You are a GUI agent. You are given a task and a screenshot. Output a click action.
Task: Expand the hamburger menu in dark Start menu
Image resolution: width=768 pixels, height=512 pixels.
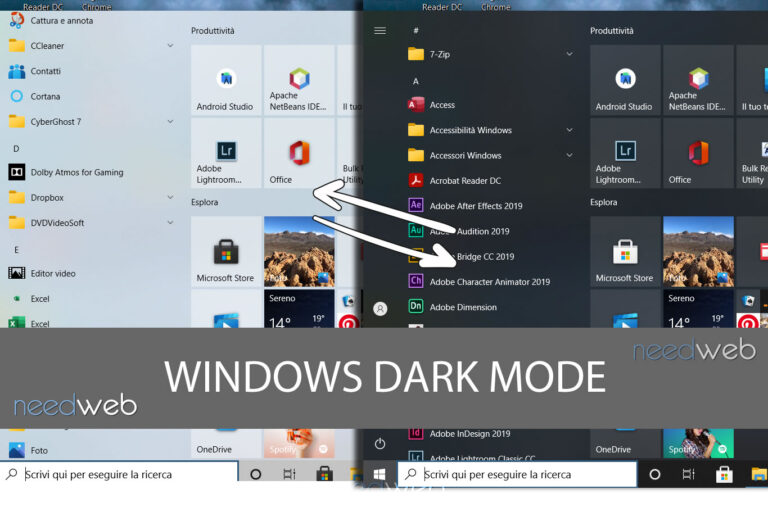[x=380, y=31]
